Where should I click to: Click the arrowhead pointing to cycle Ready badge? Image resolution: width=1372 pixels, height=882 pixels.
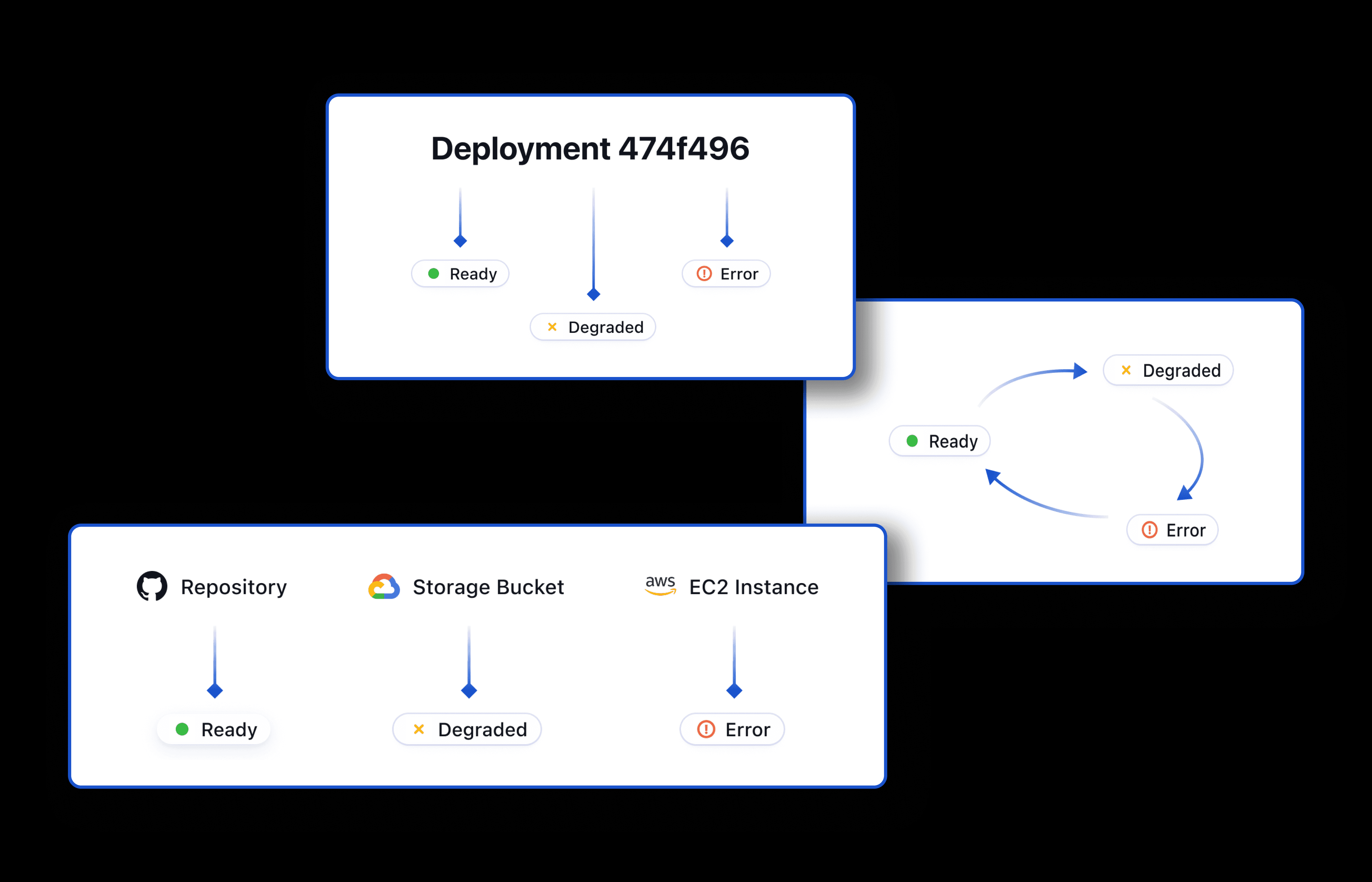[992, 476]
